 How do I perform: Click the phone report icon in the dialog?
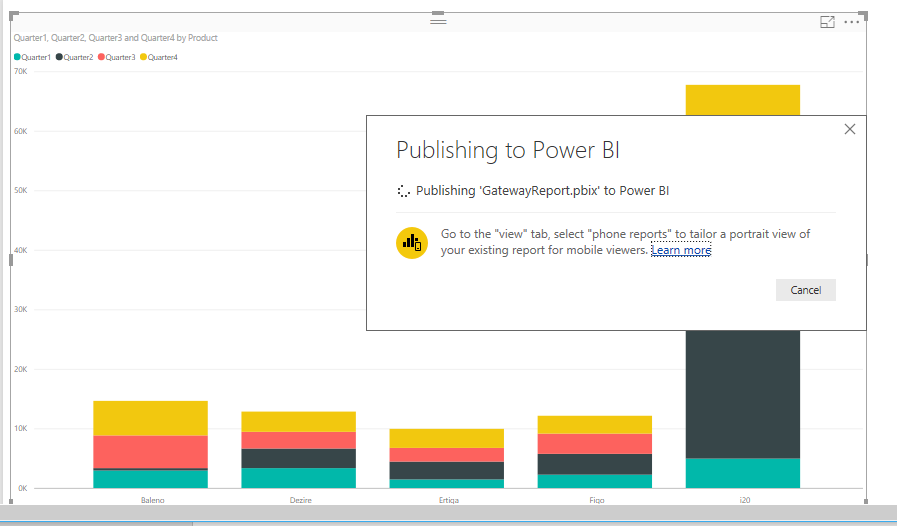[412, 243]
